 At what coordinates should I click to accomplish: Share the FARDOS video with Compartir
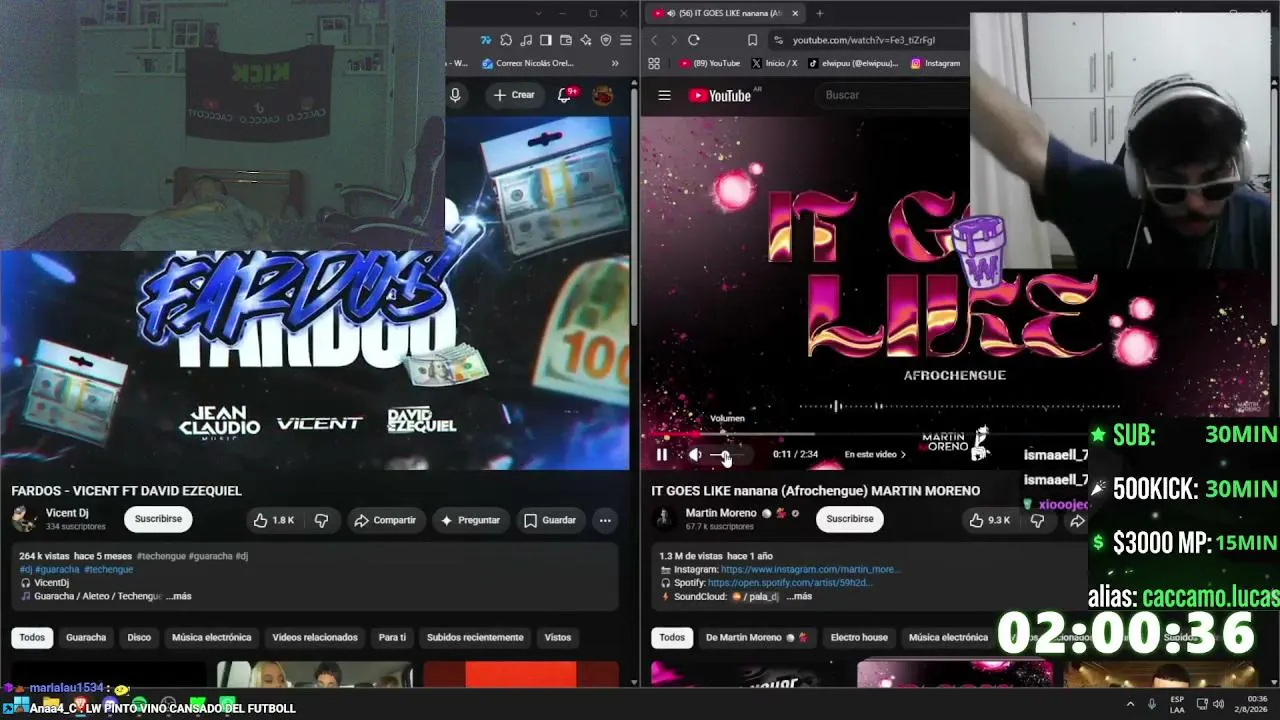(x=385, y=520)
